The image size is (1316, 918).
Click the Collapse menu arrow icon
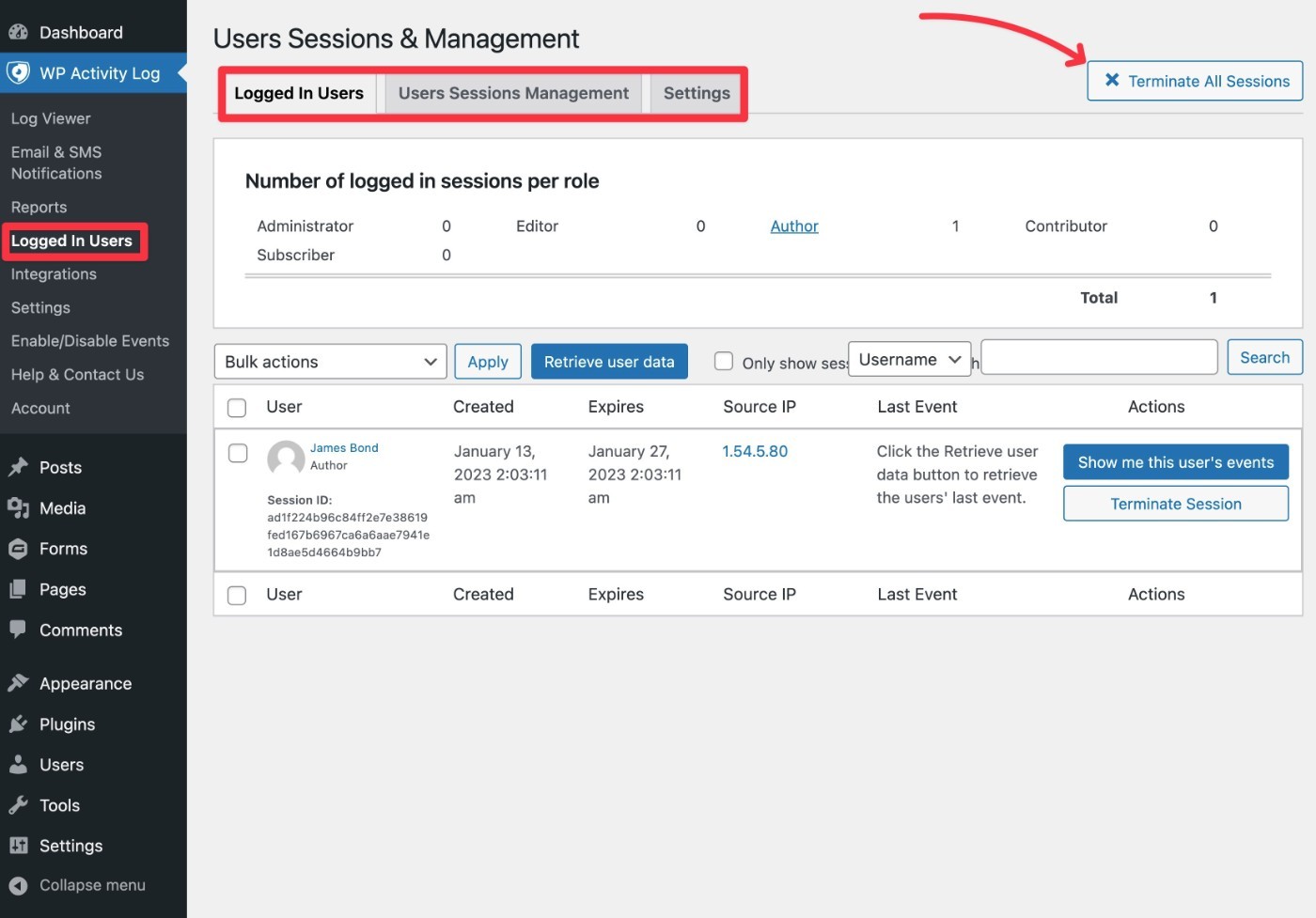click(x=18, y=885)
